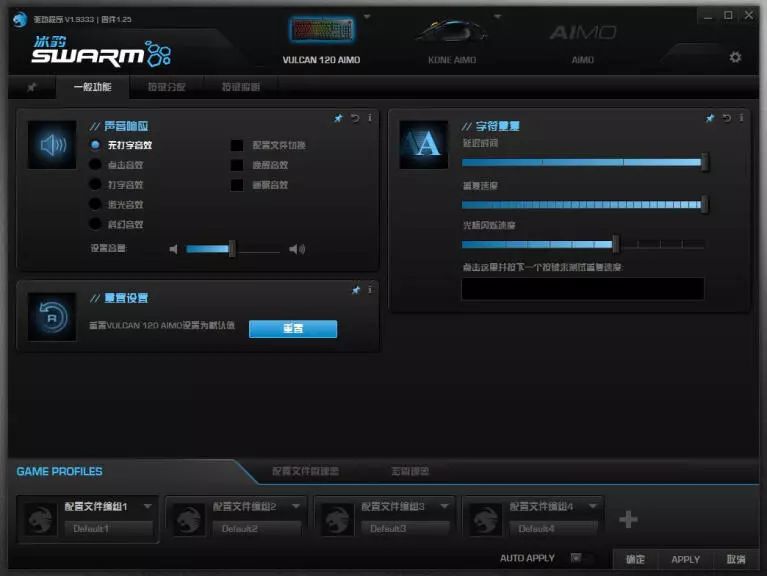Open the dropdown arrow beside the KONE mouse

[497, 17]
